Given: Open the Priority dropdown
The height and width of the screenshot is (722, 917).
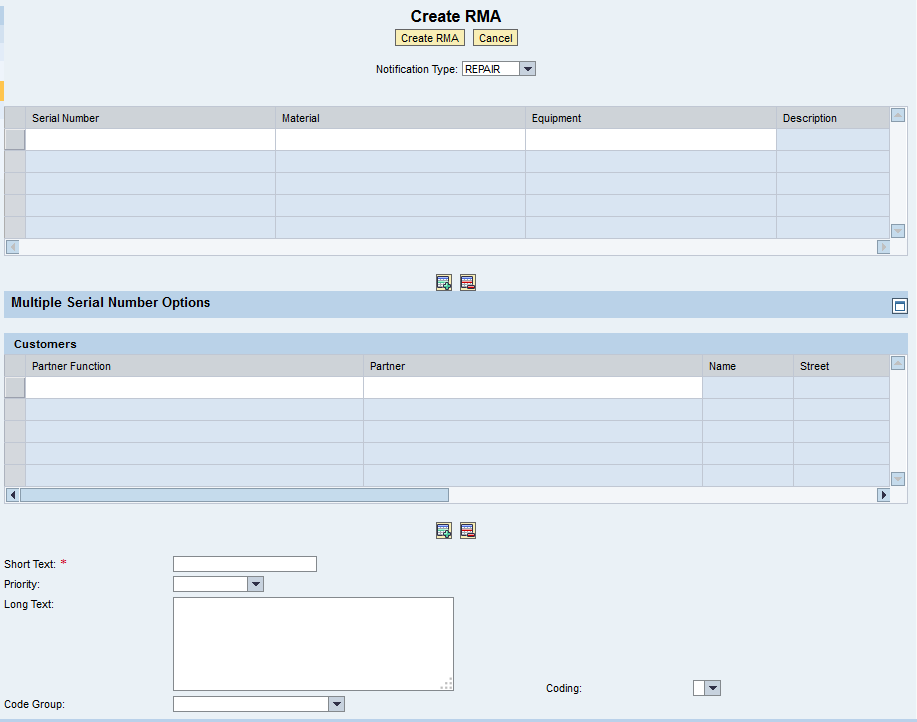Looking at the screenshot, I should click(x=256, y=584).
